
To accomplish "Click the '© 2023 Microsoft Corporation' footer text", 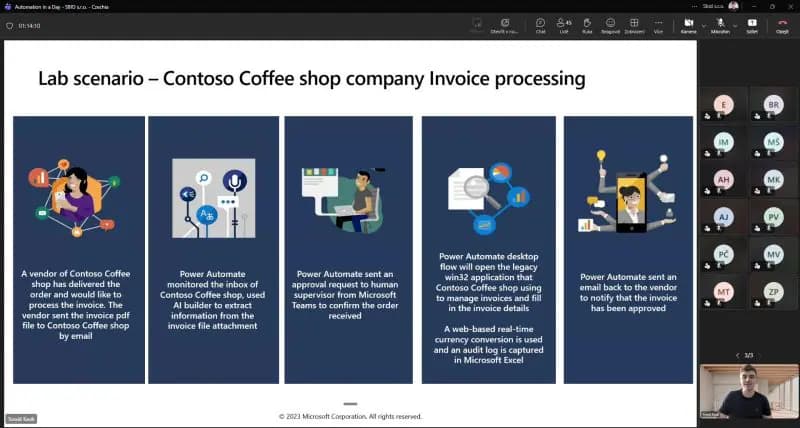I will (x=351, y=416).
